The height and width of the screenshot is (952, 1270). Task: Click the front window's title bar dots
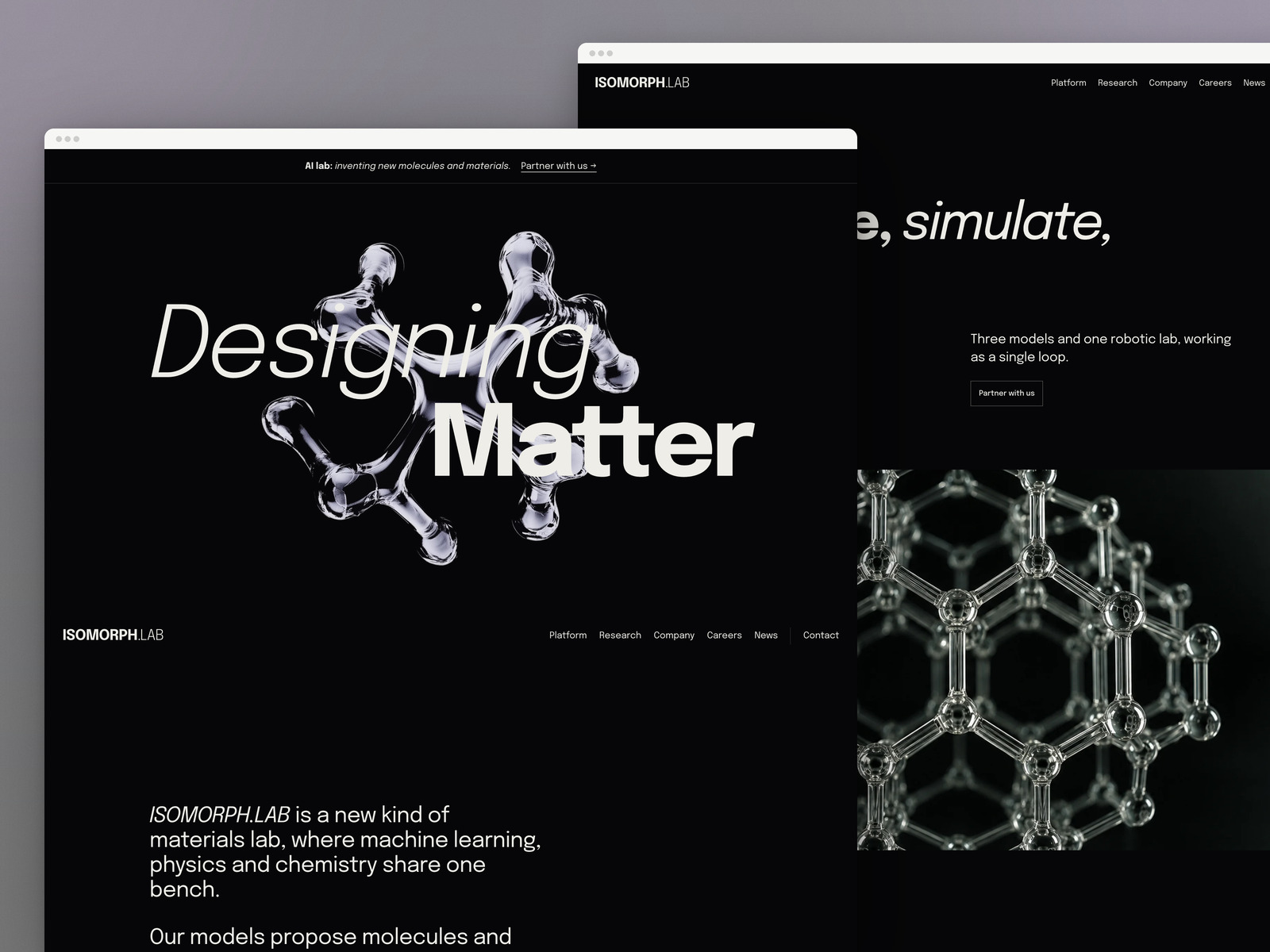(x=67, y=139)
